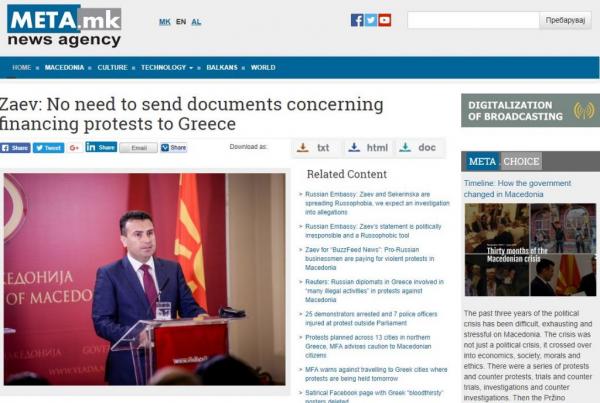Focus the site search input field
The width and height of the screenshot is (600, 403).
tap(473, 20)
